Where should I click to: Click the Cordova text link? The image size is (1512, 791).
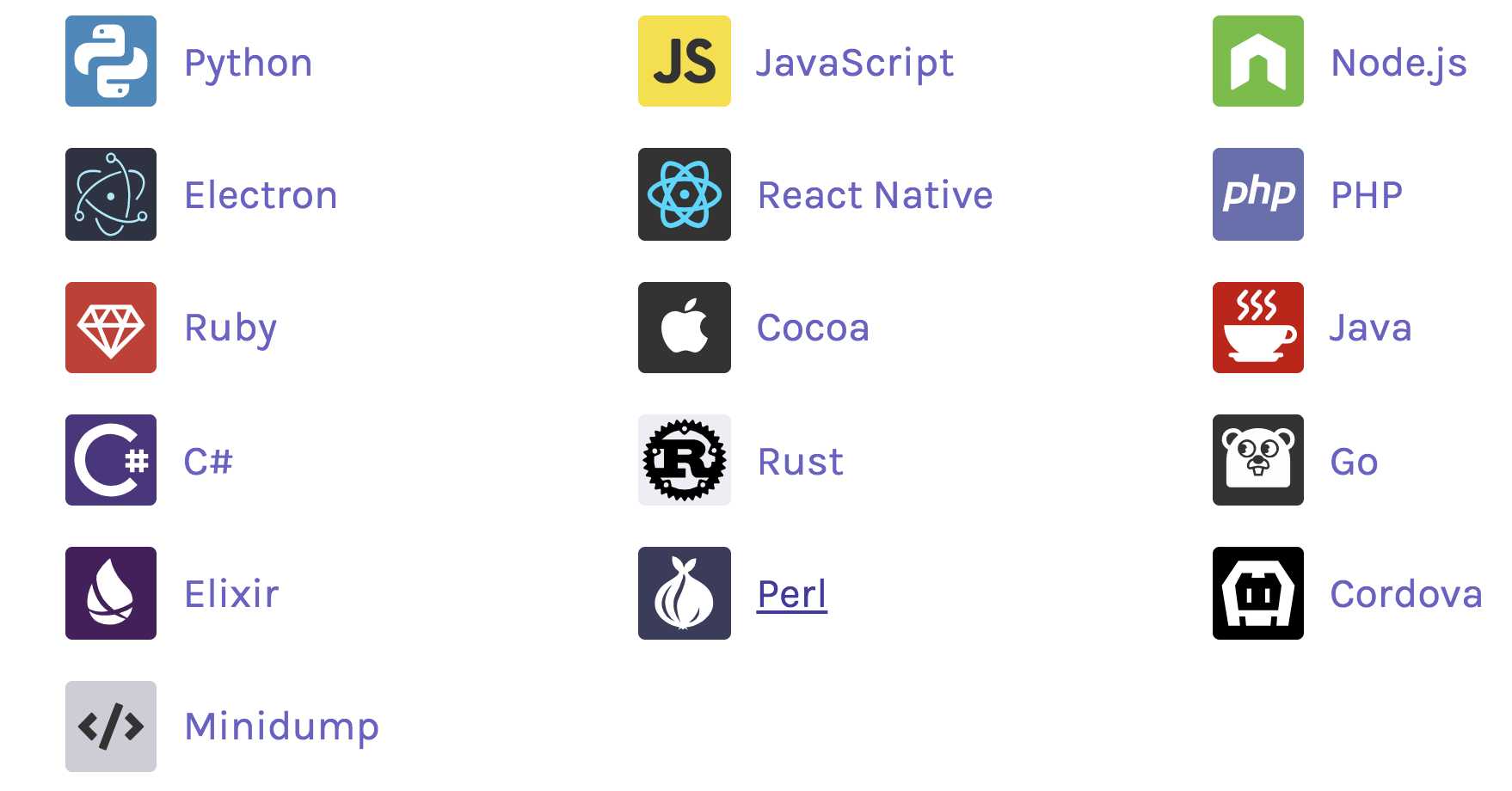[1406, 594]
